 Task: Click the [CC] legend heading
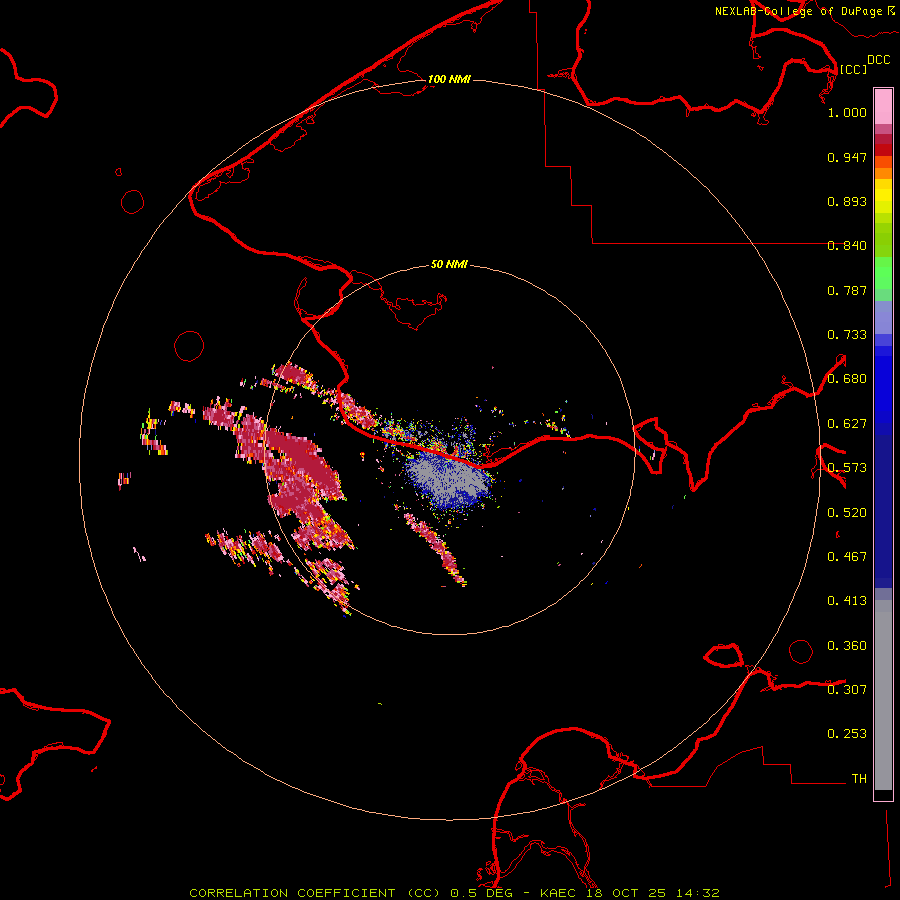pyautogui.click(x=853, y=69)
